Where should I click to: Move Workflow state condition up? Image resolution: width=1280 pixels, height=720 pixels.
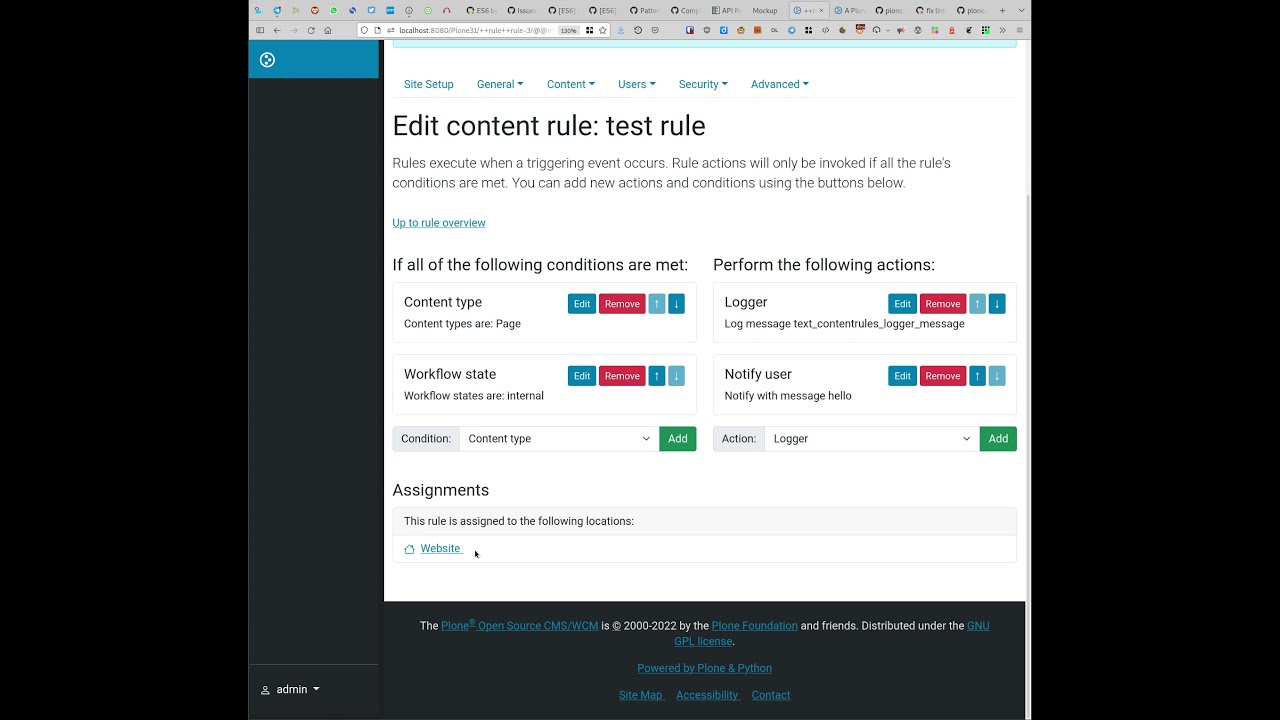(657, 376)
